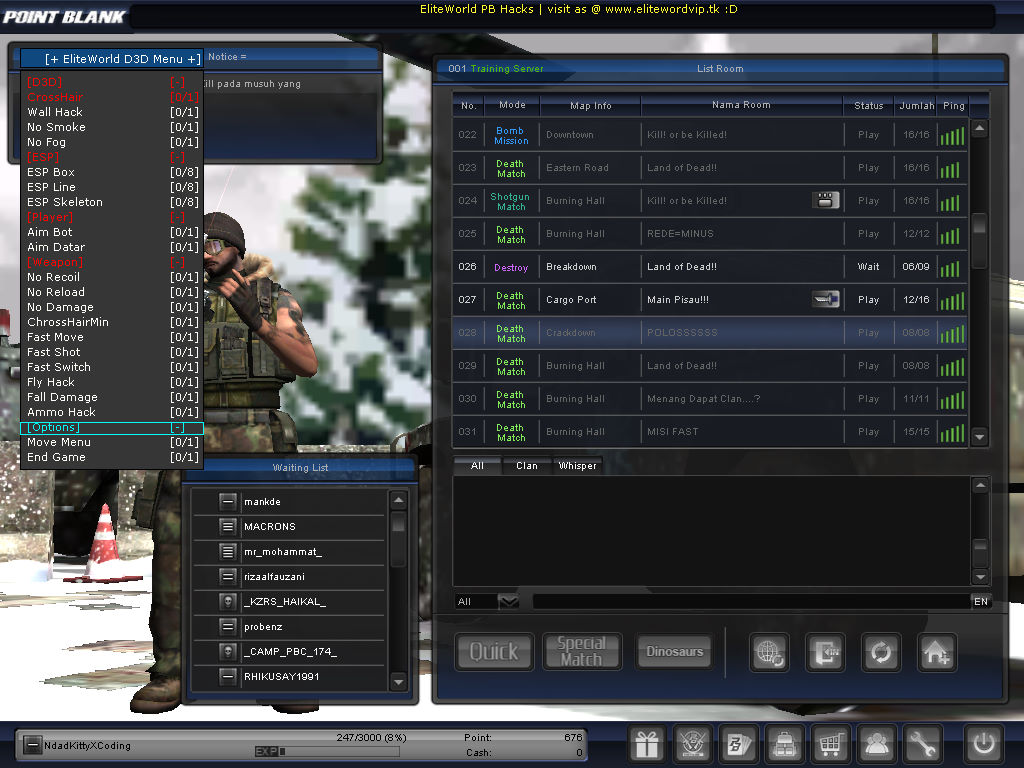Open the wrench settings icon on the taskbar
Image resolution: width=1024 pixels, height=768 pixels.
point(922,744)
